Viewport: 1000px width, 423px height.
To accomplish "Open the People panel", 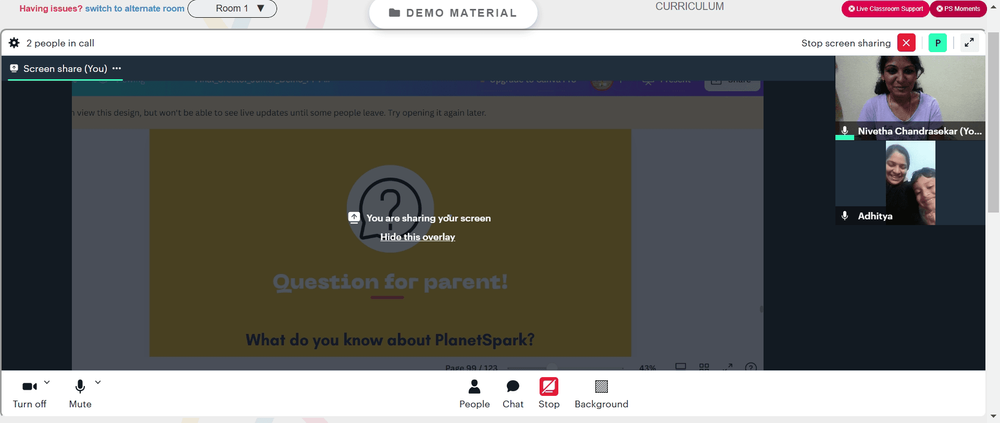I will (474, 394).
